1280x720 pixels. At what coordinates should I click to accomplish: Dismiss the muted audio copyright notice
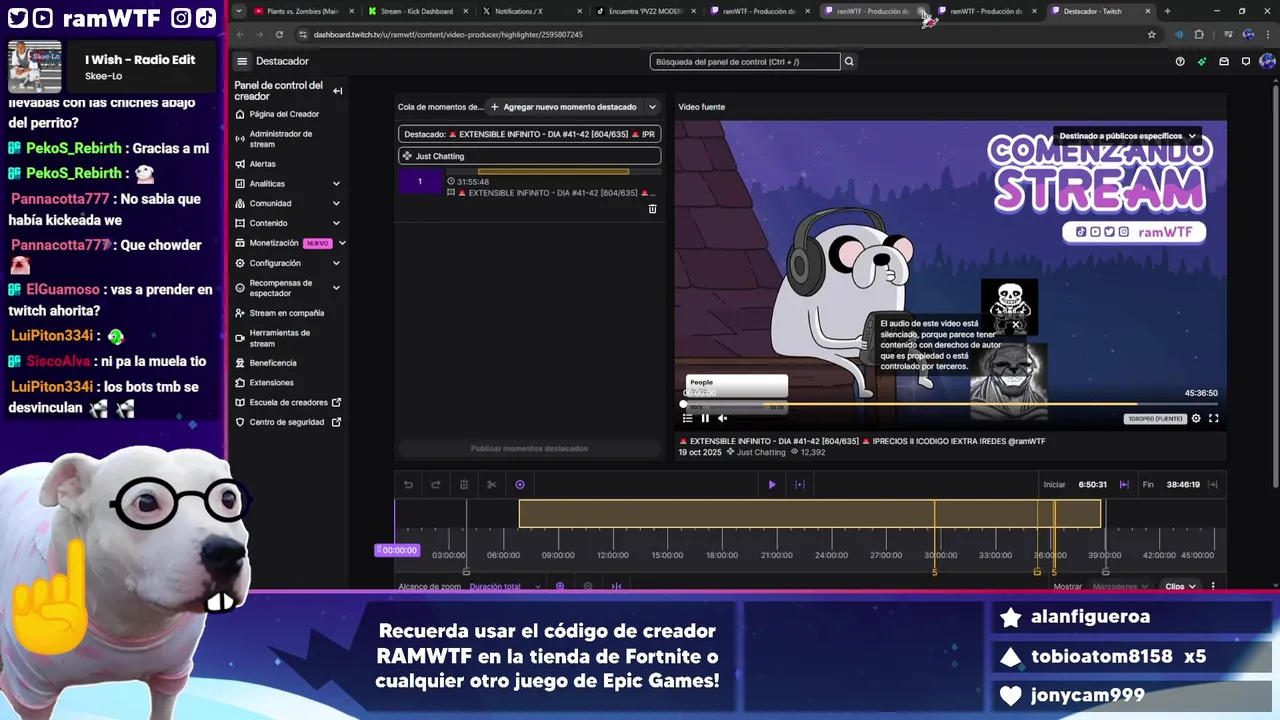(1015, 325)
